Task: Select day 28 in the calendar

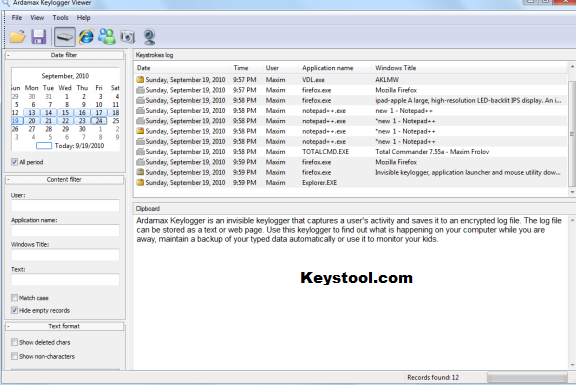Action: (x=48, y=129)
